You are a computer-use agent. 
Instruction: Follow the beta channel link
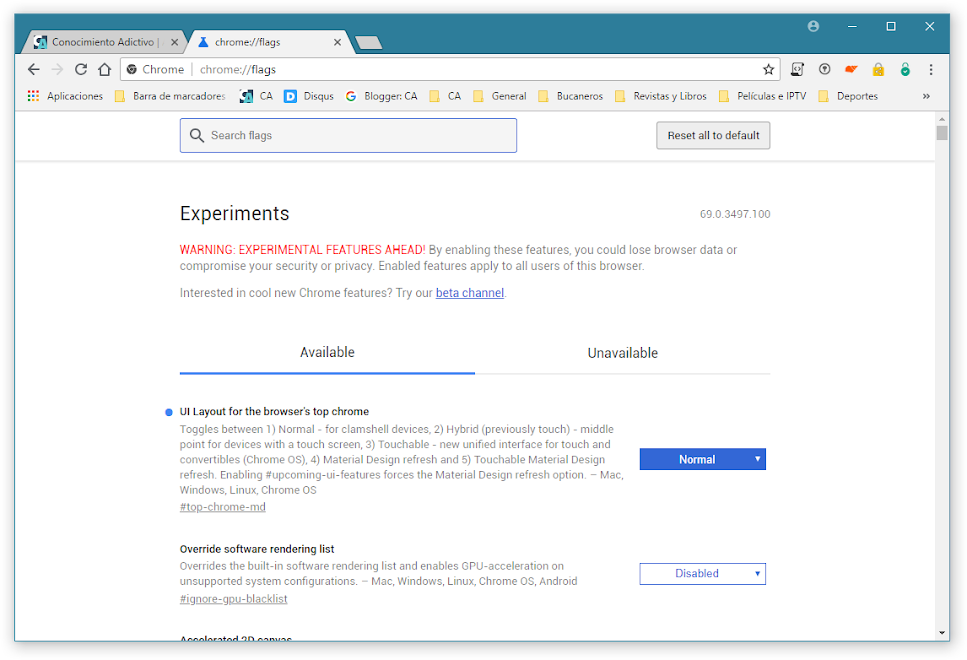click(470, 293)
